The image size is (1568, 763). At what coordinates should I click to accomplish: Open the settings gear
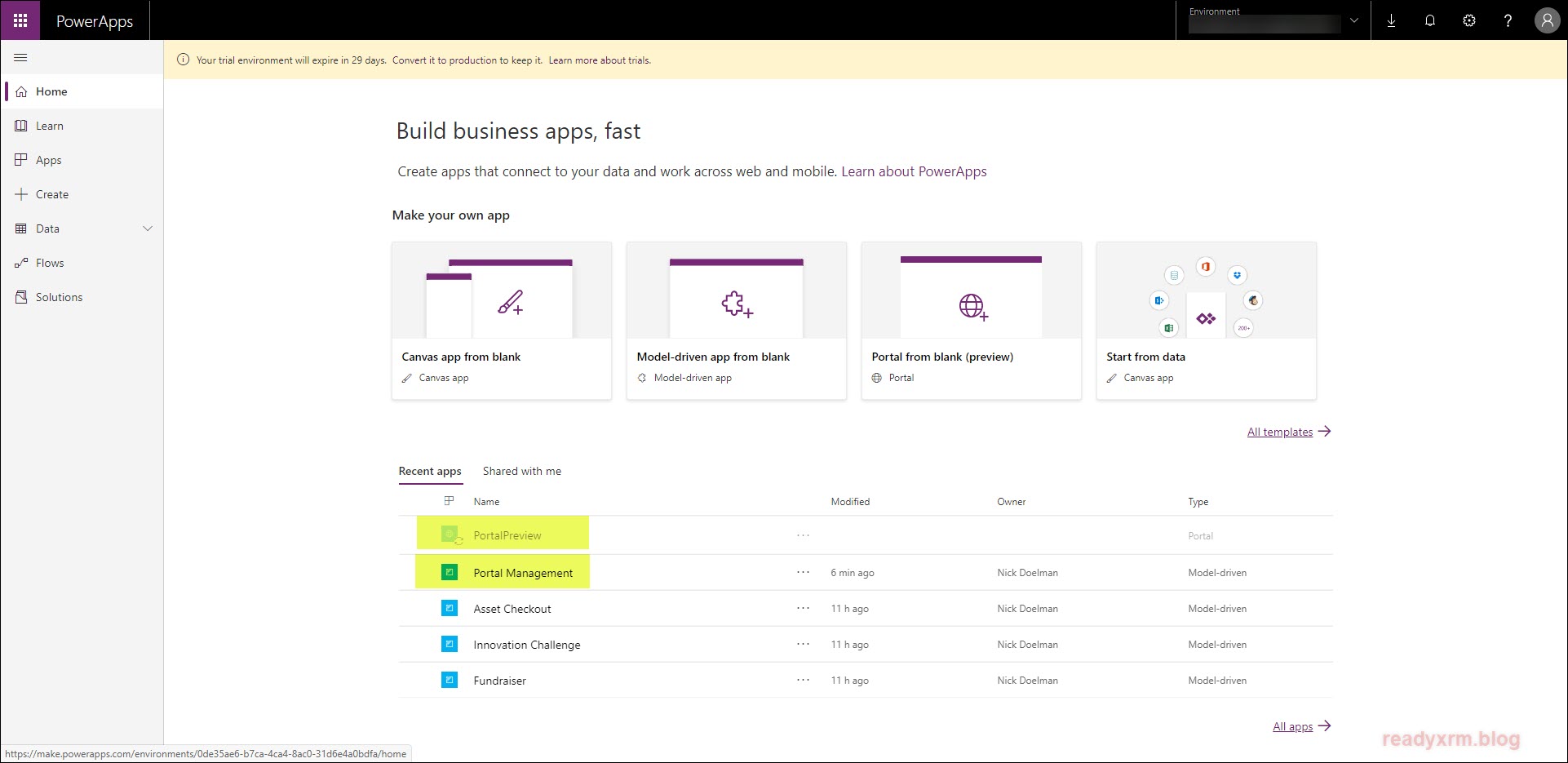tap(1468, 21)
